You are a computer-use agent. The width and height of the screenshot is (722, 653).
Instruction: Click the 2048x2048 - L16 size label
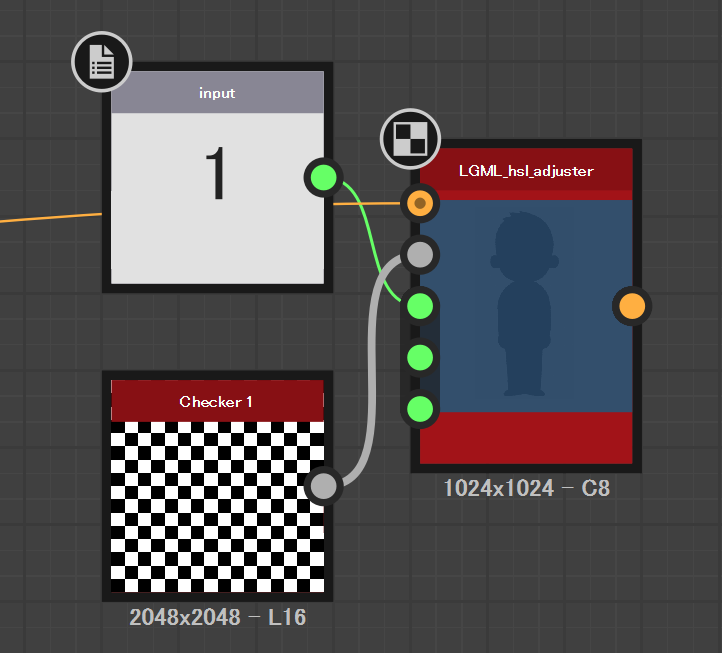pos(217,618)
